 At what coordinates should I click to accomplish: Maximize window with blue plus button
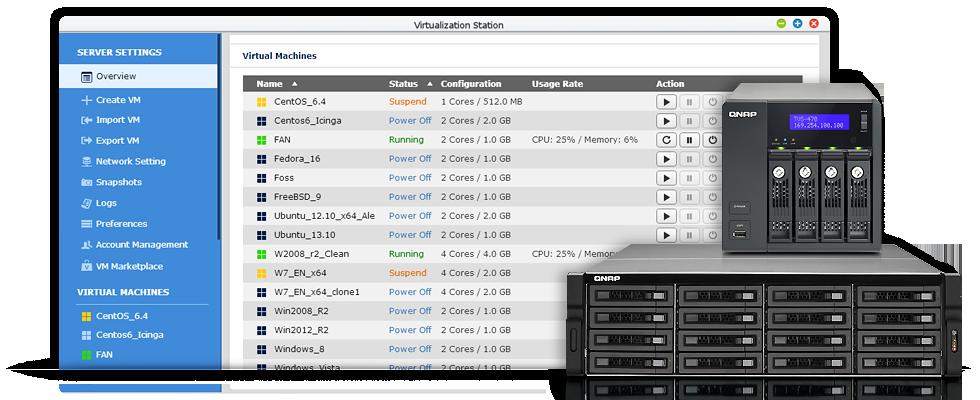pyautogui.click(x=798, y=24)
